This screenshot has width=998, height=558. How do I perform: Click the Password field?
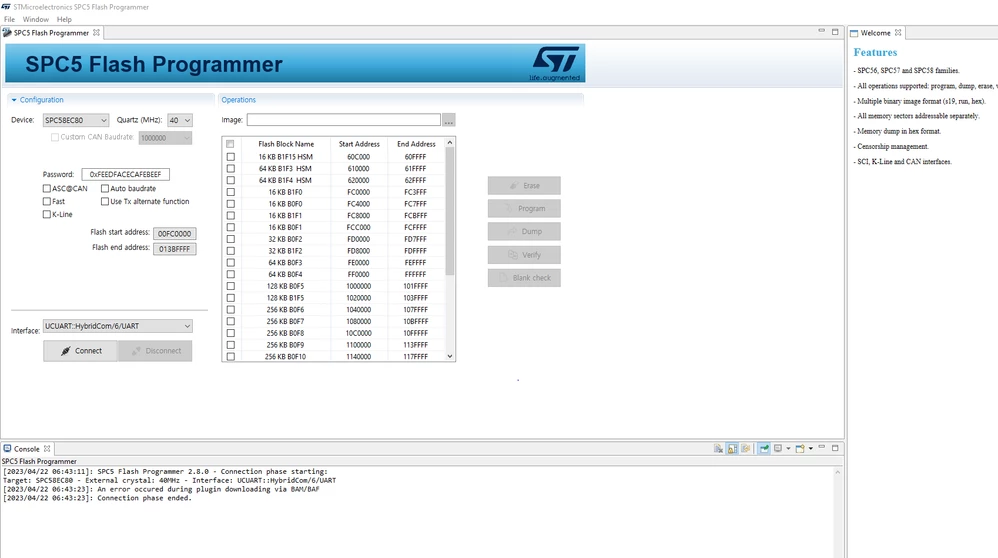click(125, 174)
